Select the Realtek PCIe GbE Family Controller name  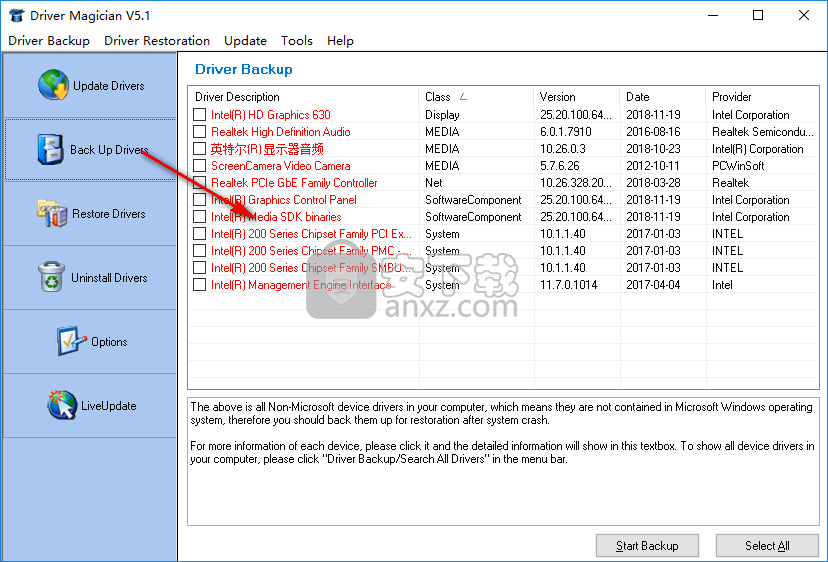pyautogui.click(x=294, y=183)
